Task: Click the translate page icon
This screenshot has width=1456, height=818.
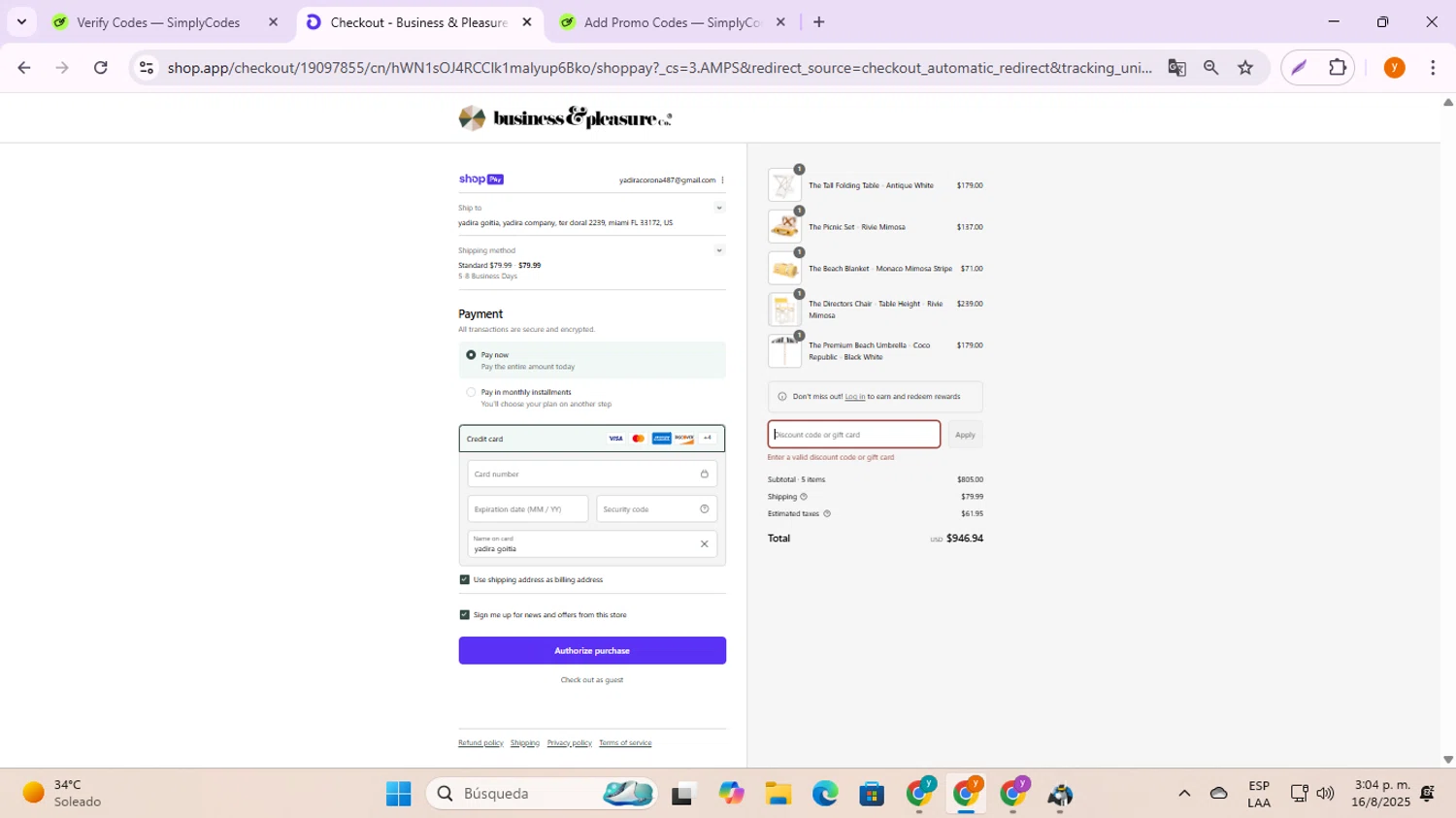Action: point(1176,68)
